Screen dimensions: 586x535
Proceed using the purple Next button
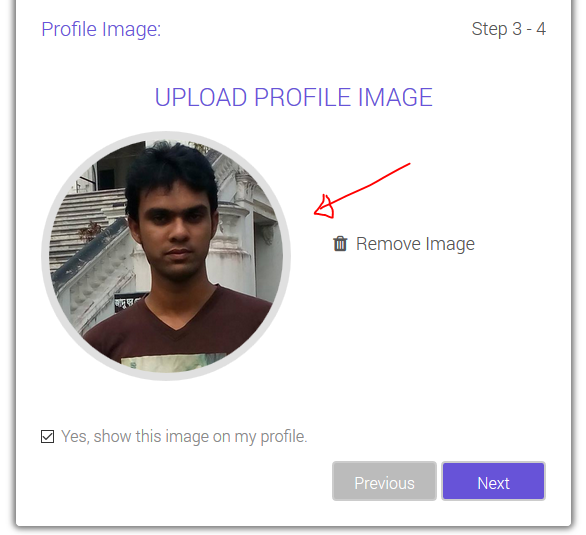click(493, 481)
